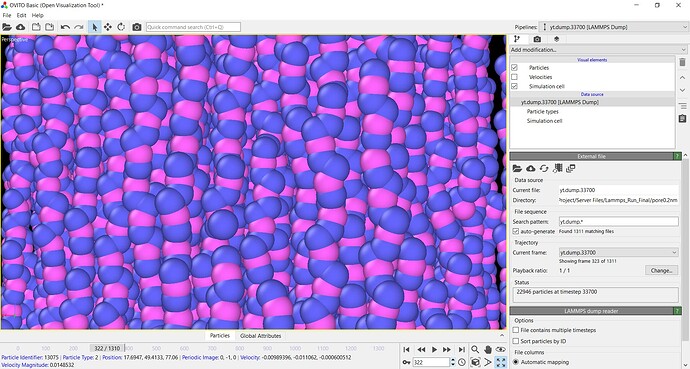Image resolution: width=690 pixels, height=369 pixels.
Task: Click the Change... playback ratio button
Action: [661, 270]
